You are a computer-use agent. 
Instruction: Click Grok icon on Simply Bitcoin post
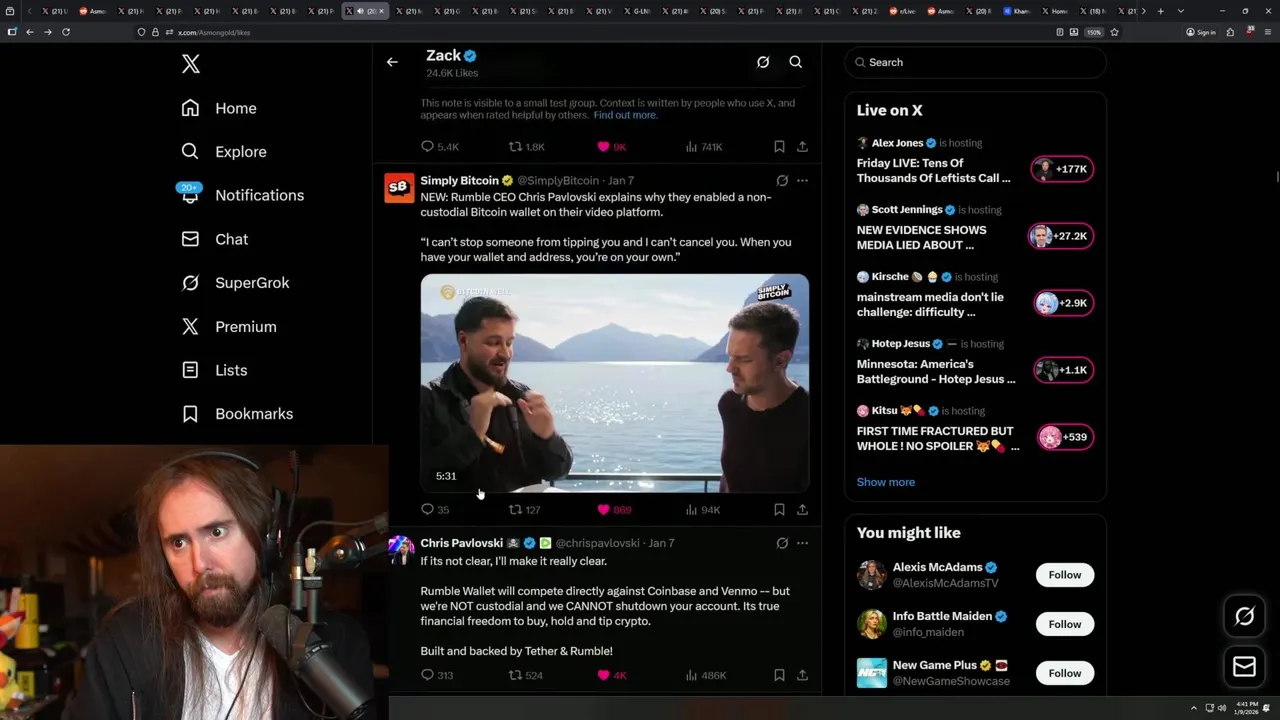click(782, 181)
